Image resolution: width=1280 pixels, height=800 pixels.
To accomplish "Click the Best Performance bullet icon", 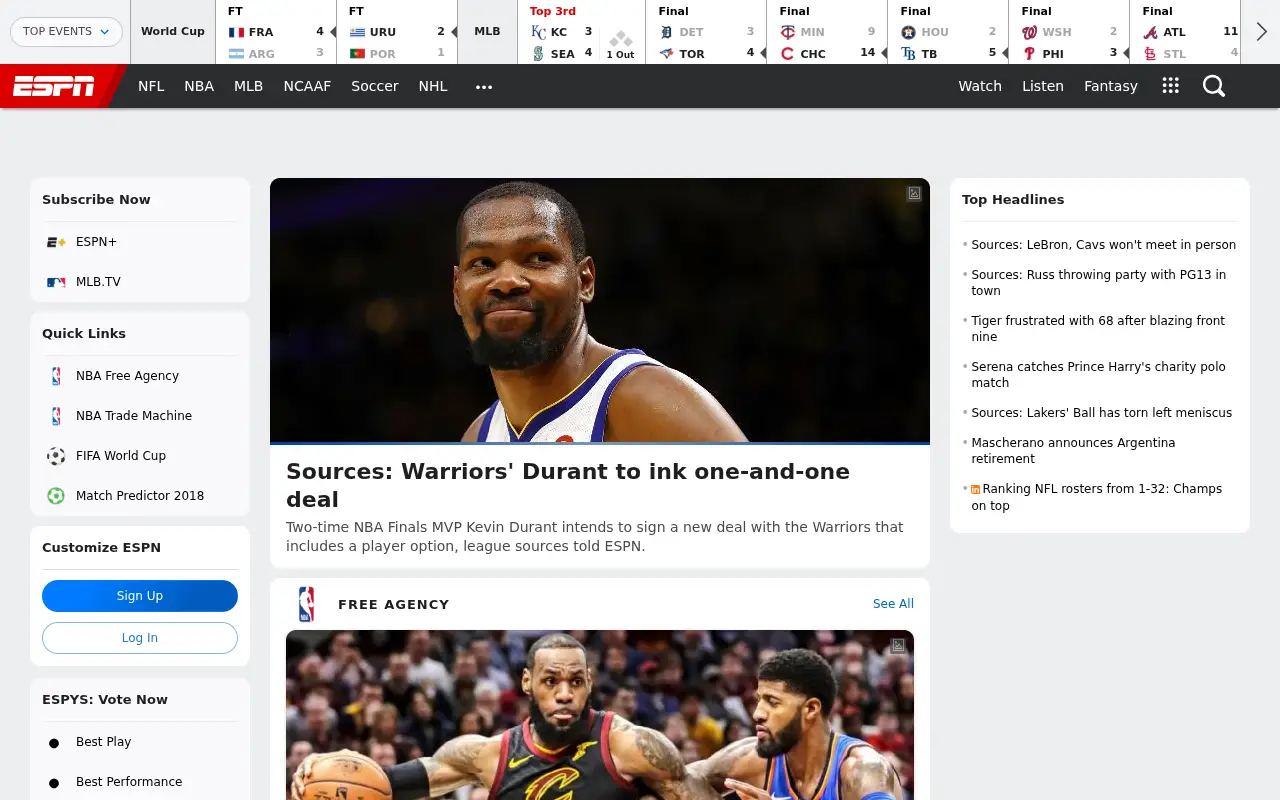I will coord(54,782).
